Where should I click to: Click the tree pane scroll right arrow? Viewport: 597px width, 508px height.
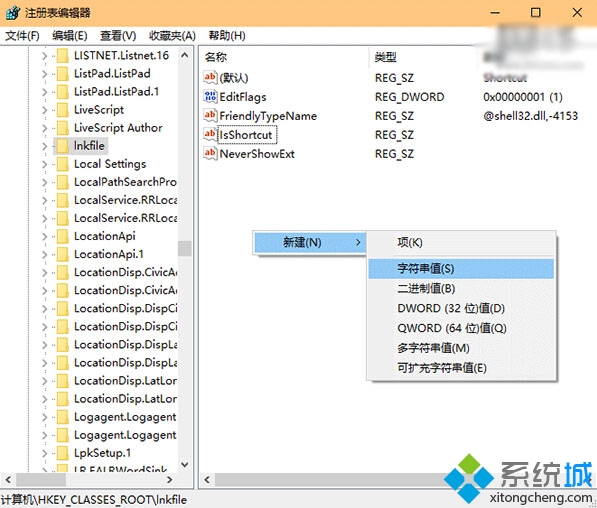pos(170,480)
